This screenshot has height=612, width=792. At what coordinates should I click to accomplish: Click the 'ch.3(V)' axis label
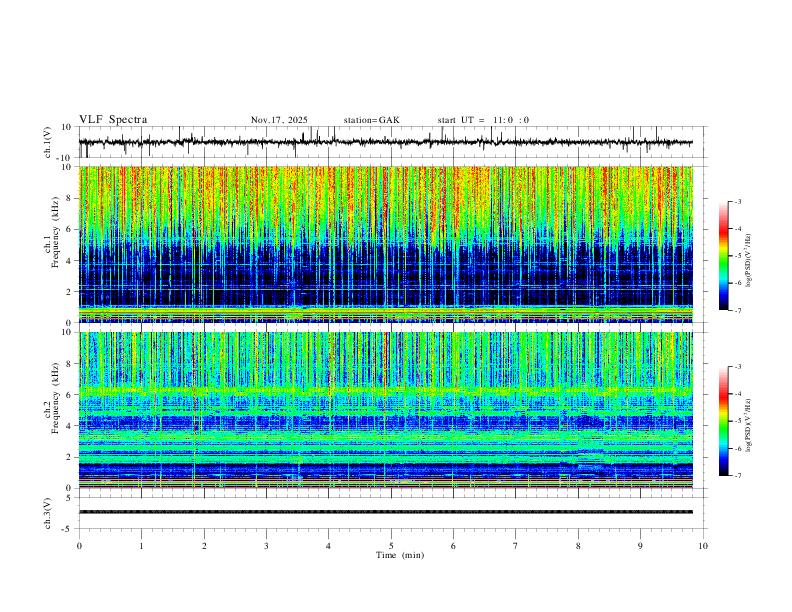(x=48, y=513)
